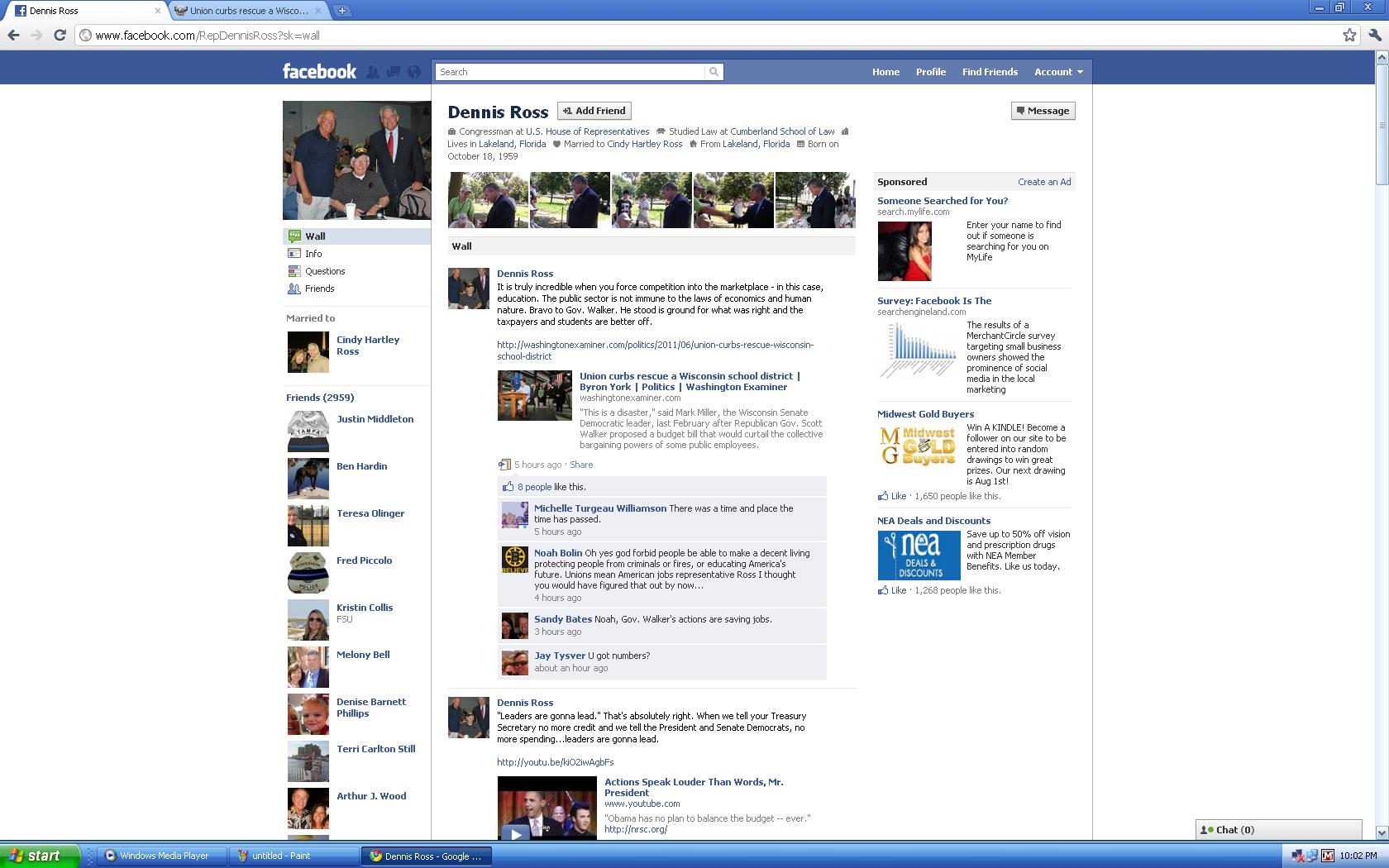Viewport: 1389px width, 868px height.
Task: Open first photo in photo strip
Action: (x=488, y=200)
